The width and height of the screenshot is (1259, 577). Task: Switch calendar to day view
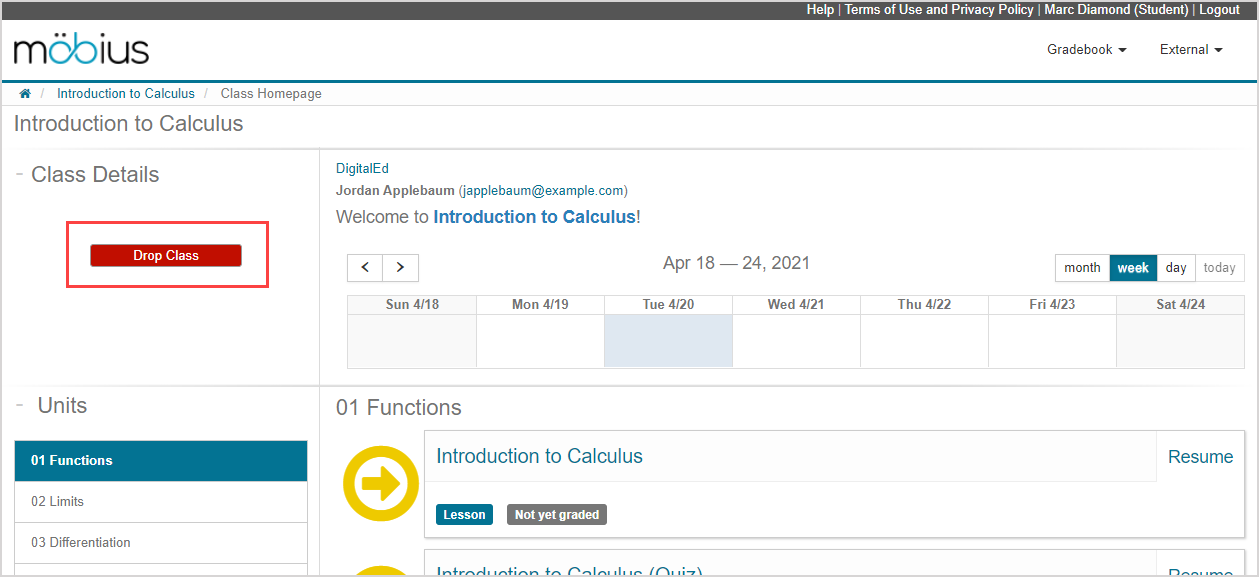click(1176, 268)
